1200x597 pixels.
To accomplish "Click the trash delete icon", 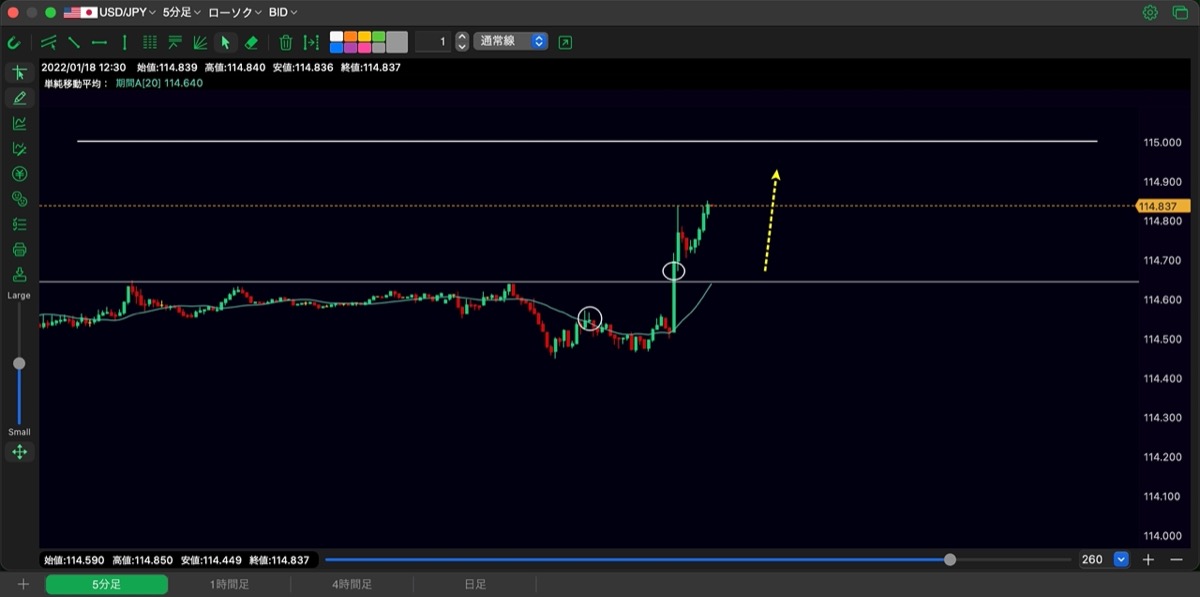I will 286,42.
